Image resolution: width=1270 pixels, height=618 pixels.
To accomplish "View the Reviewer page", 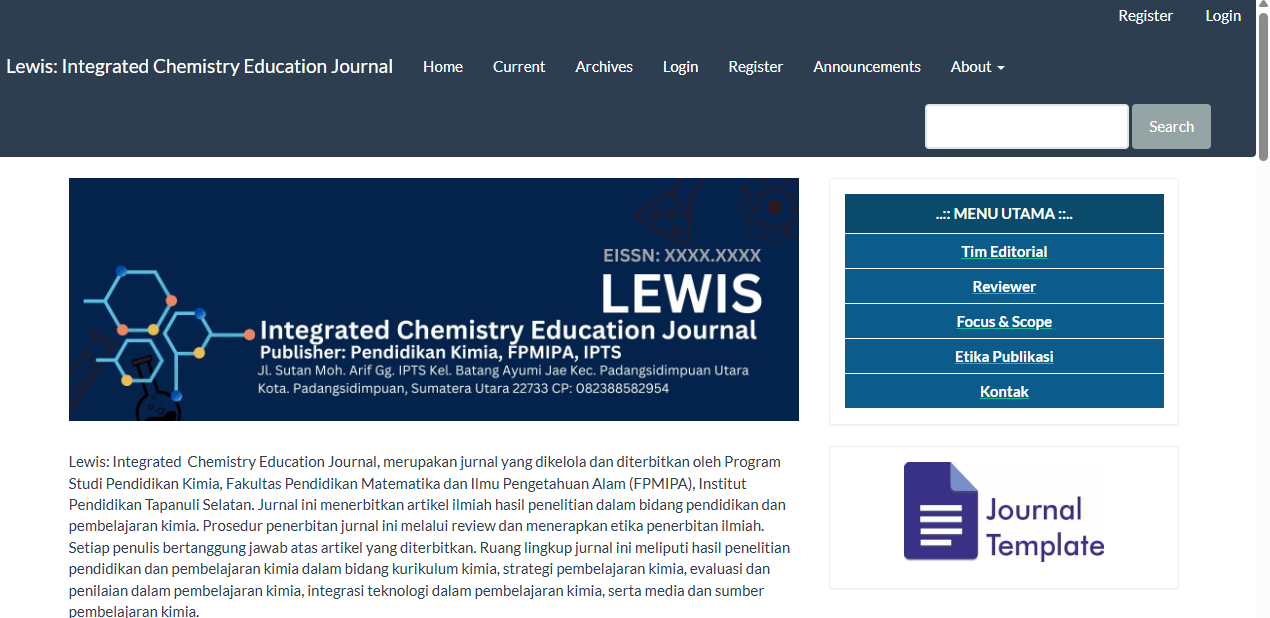I will tap(1004, 286).
